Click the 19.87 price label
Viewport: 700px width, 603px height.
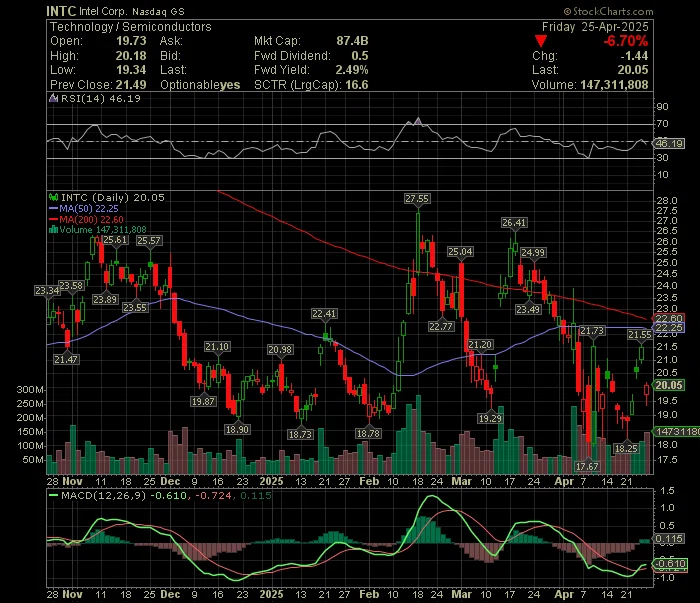(x=203, y=401)
